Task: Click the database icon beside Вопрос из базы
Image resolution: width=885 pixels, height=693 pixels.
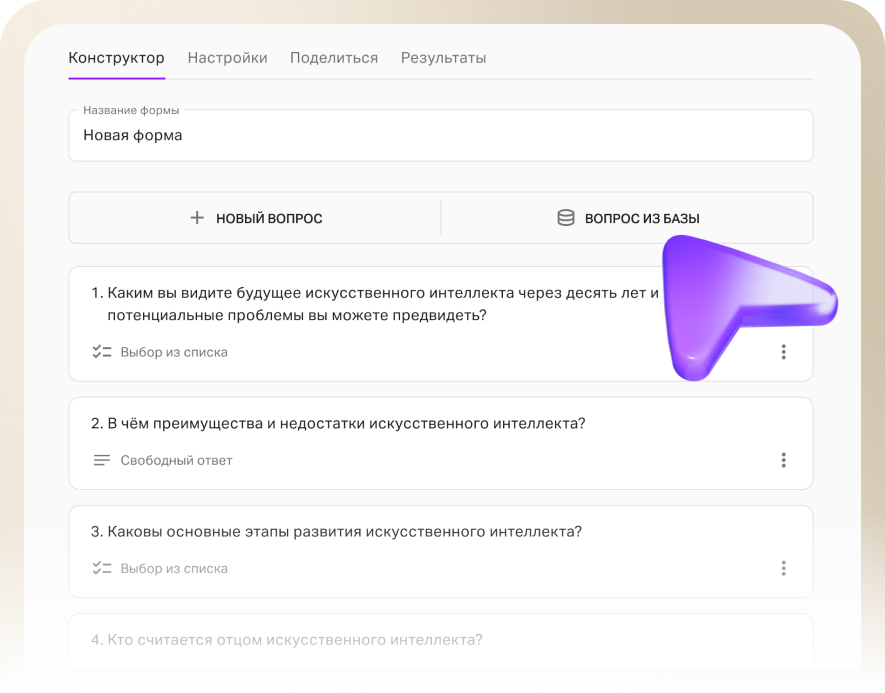Action: 566,218
